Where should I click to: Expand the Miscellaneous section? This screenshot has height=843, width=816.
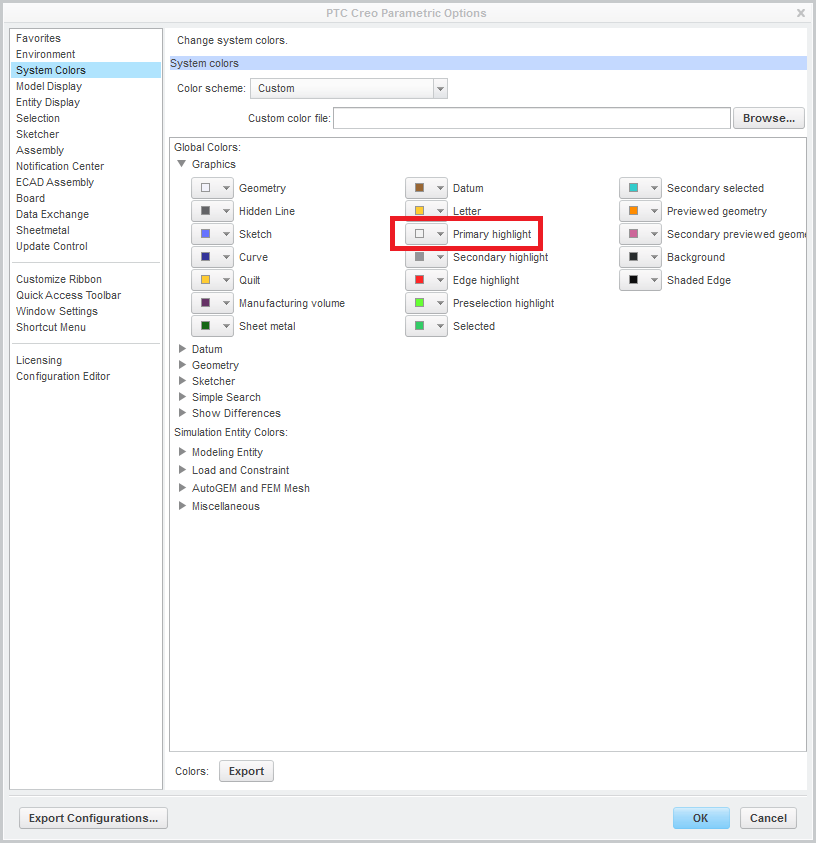tap(182, 506)
